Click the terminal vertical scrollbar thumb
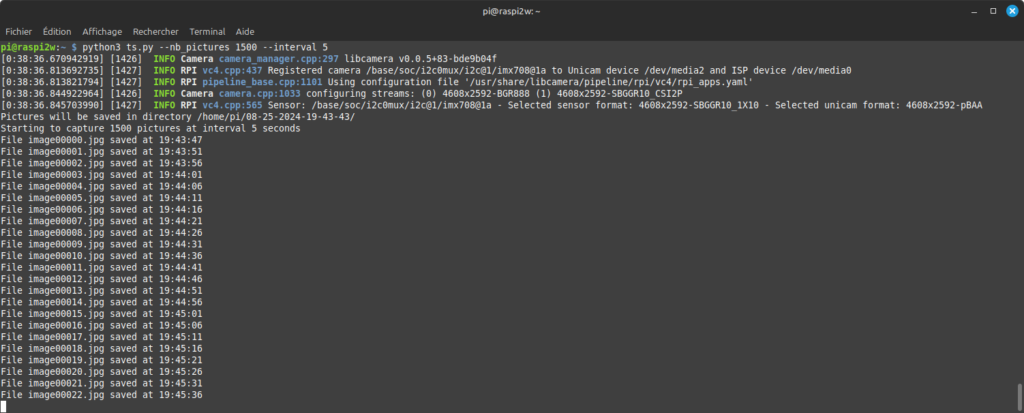The image size is (1024, 413). [1019, 395]
